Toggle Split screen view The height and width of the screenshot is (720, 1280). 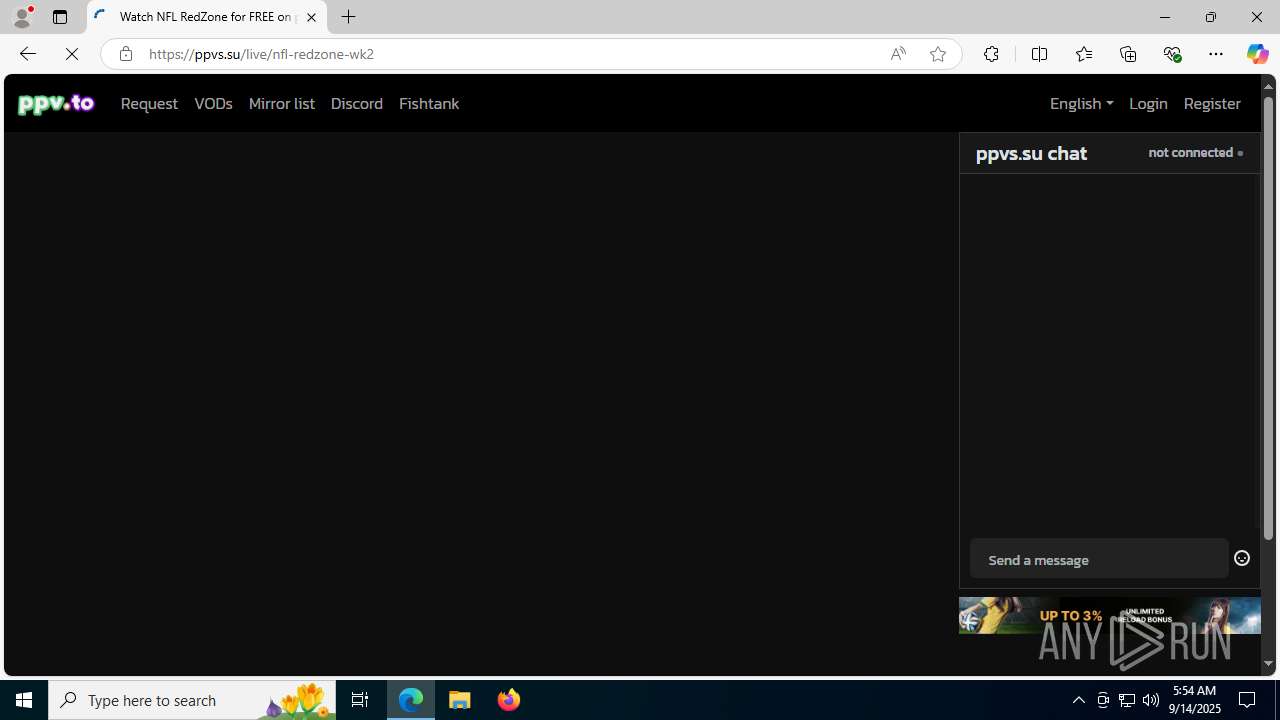click(x=1039, y=54)
